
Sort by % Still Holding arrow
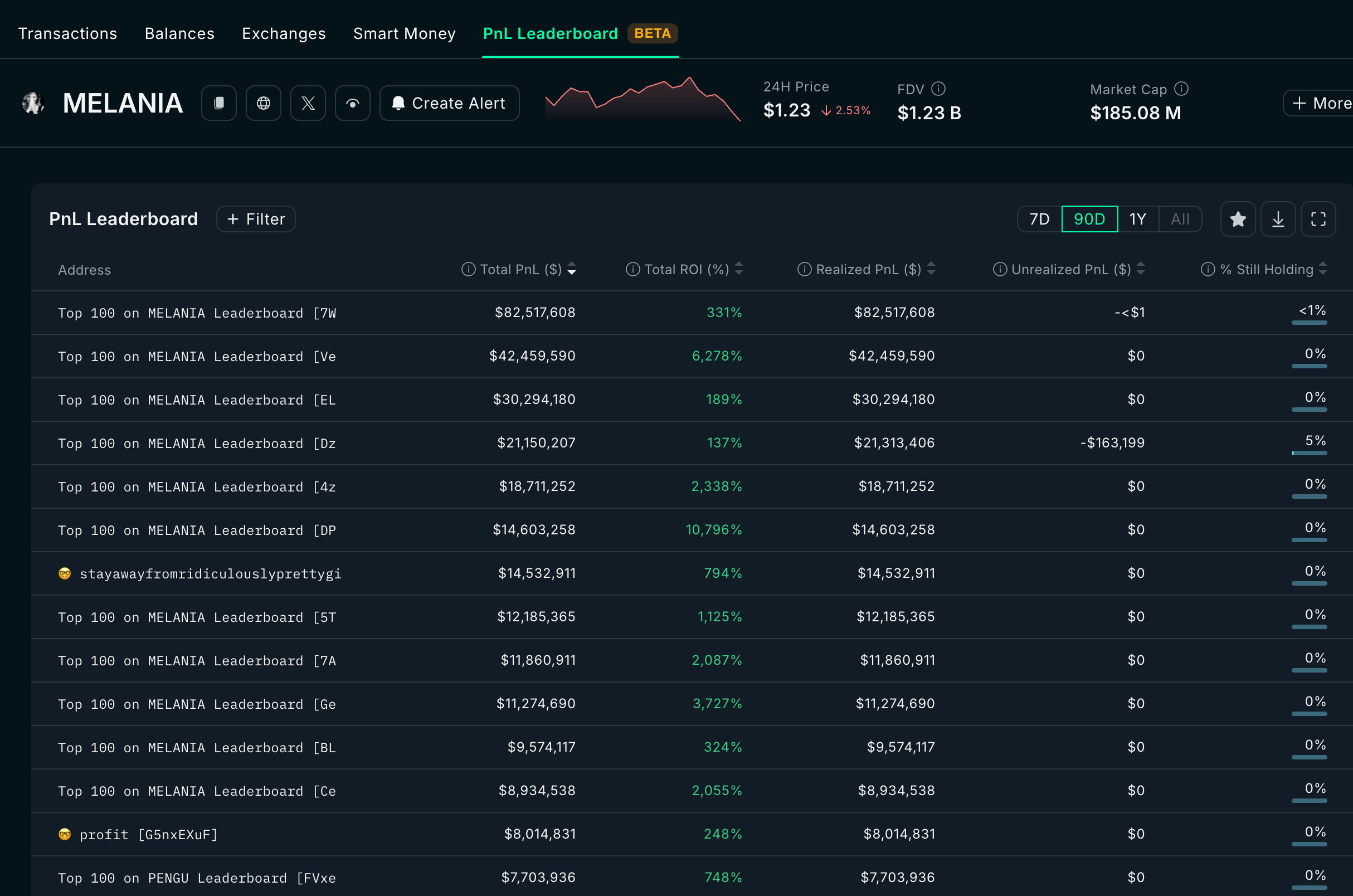(x=1323, y=269)
